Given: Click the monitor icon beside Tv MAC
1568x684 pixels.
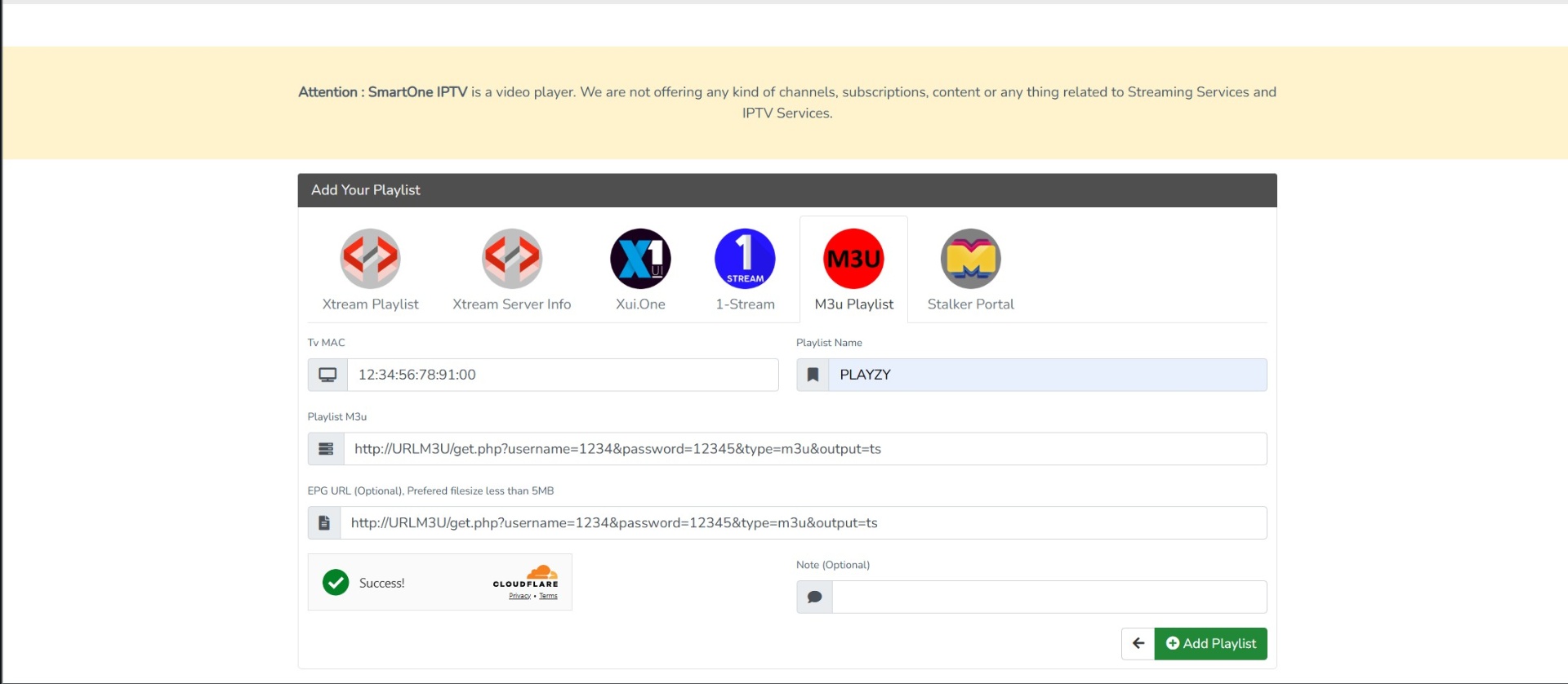Looking at the screenshot, I should (x=327, y=375).
